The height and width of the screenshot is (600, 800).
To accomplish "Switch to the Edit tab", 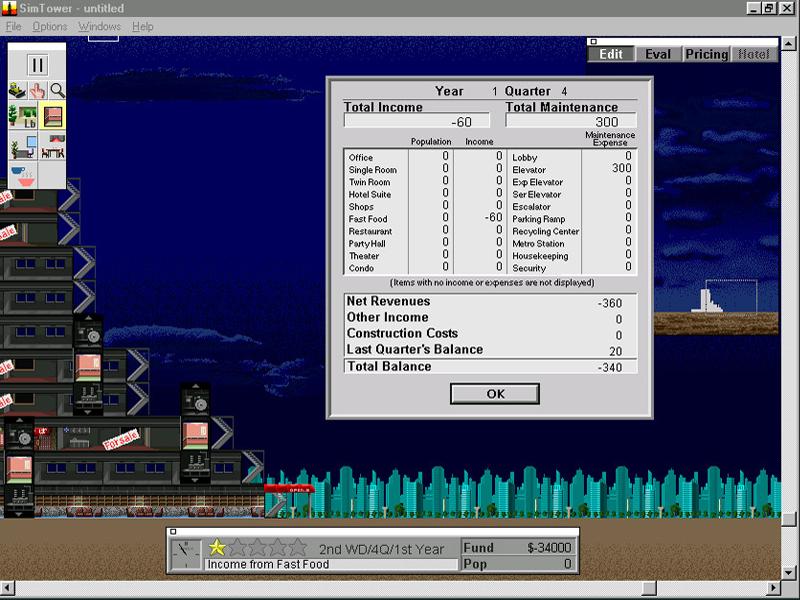I will click(x=611, y=54).
